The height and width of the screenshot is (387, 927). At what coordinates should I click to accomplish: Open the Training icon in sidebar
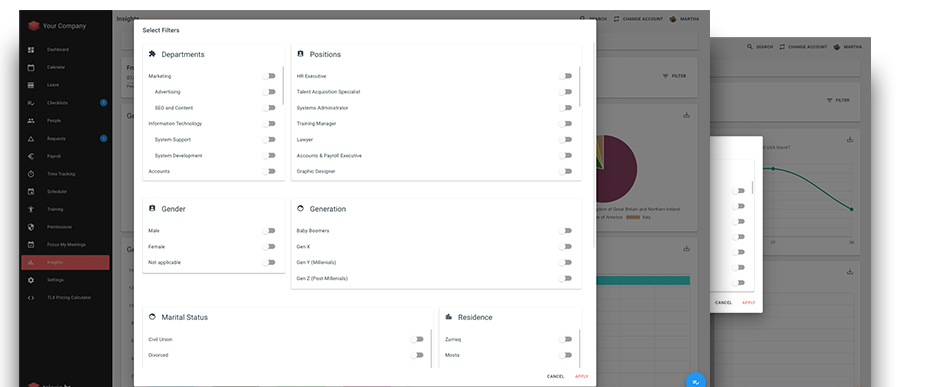click(x=31, y=209)
